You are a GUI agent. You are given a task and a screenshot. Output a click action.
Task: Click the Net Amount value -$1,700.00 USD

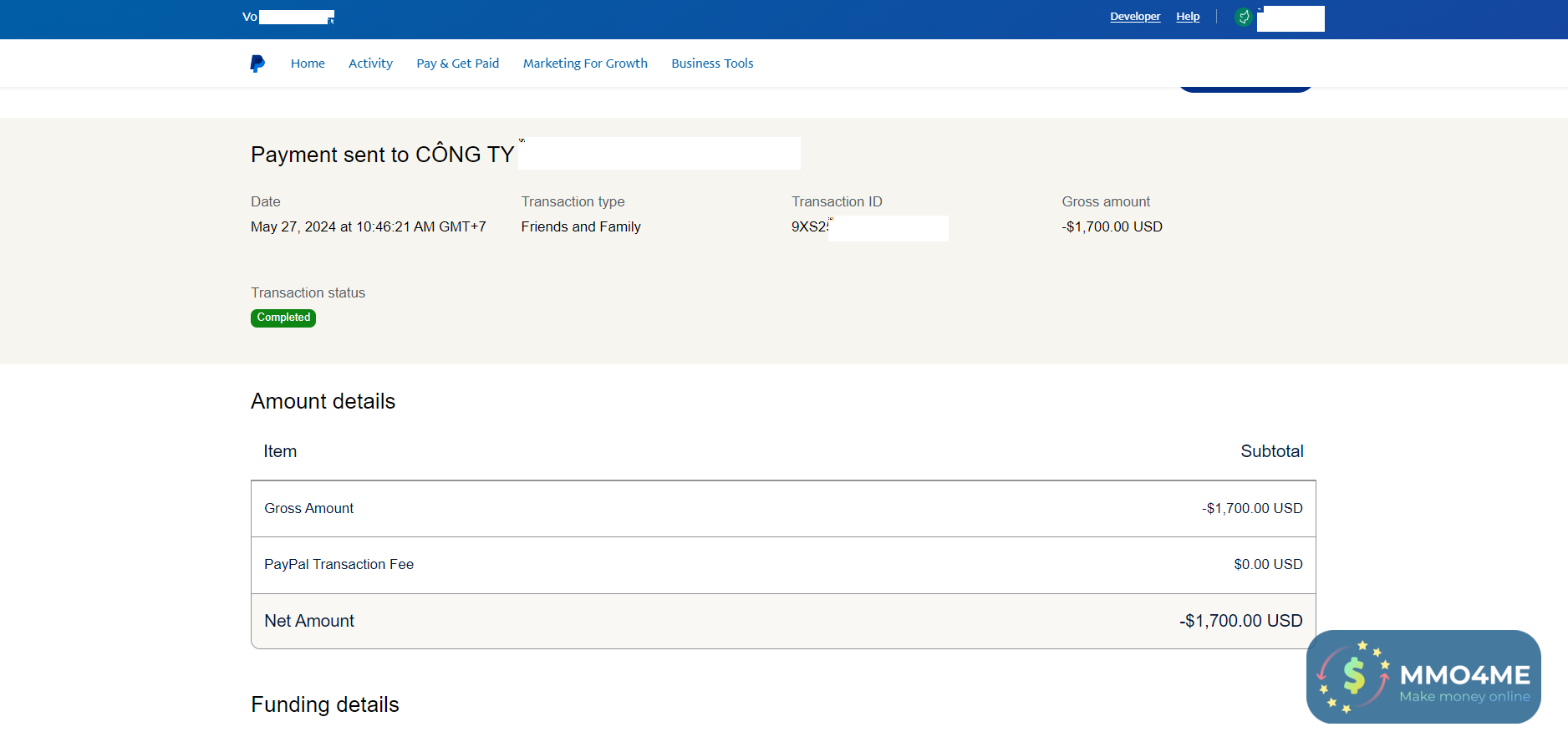pos(1241,621)
